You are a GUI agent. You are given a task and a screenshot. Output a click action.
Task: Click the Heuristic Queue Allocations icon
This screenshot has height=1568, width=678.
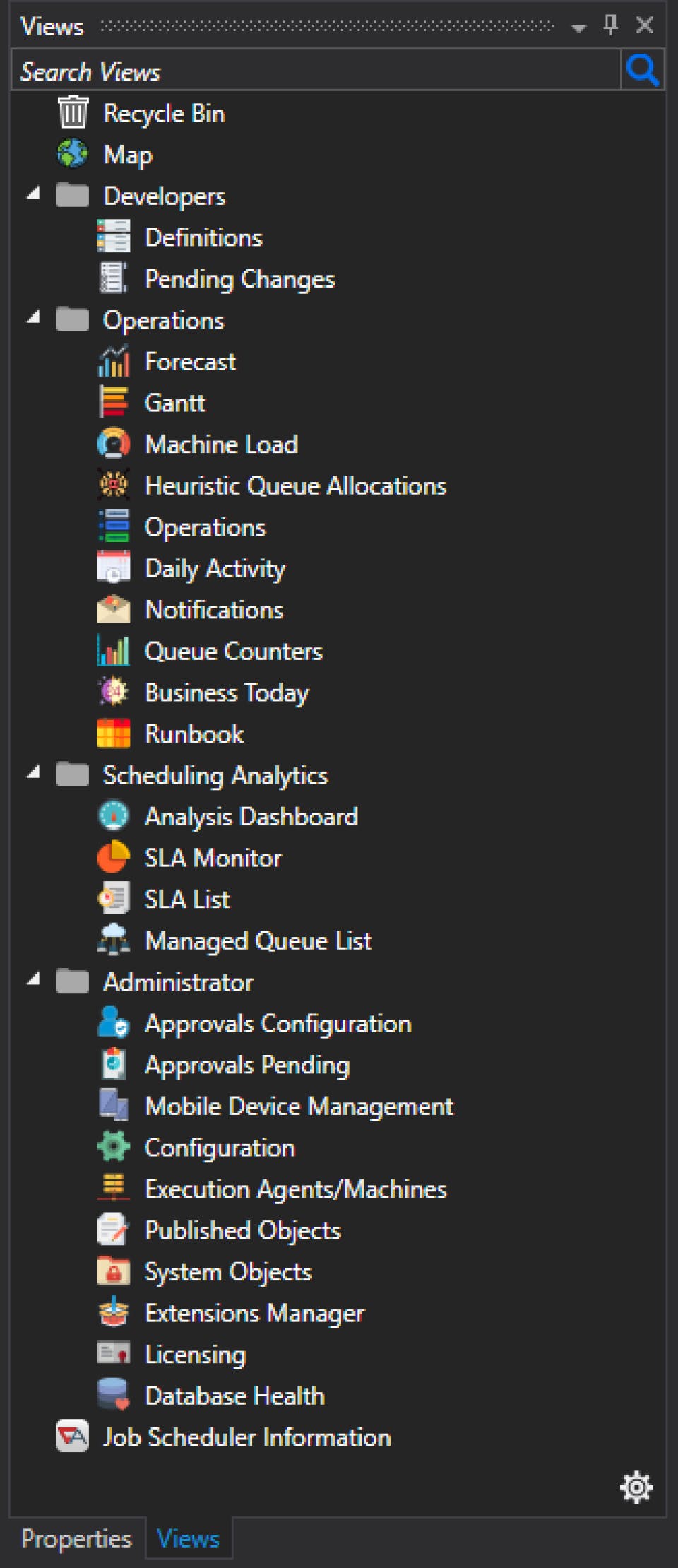click(113, 485)
